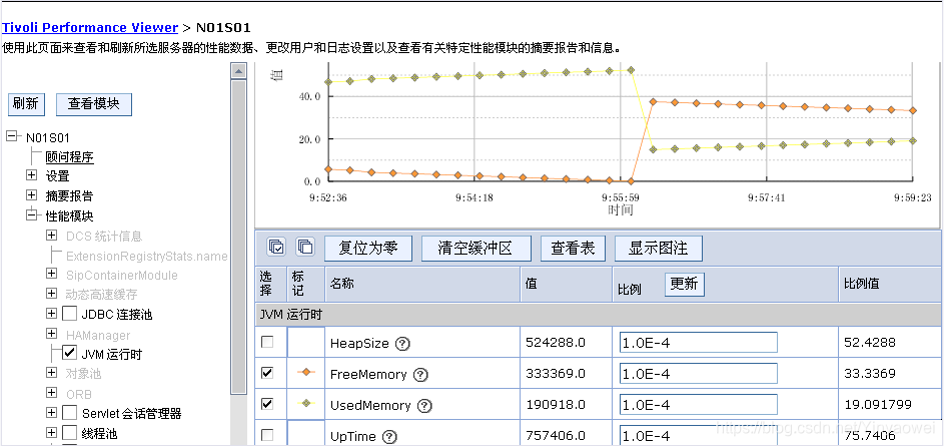Click the FreeMemory scale input field
The width and height of the screenshot is (944, 446).
(x=698, y=374)
